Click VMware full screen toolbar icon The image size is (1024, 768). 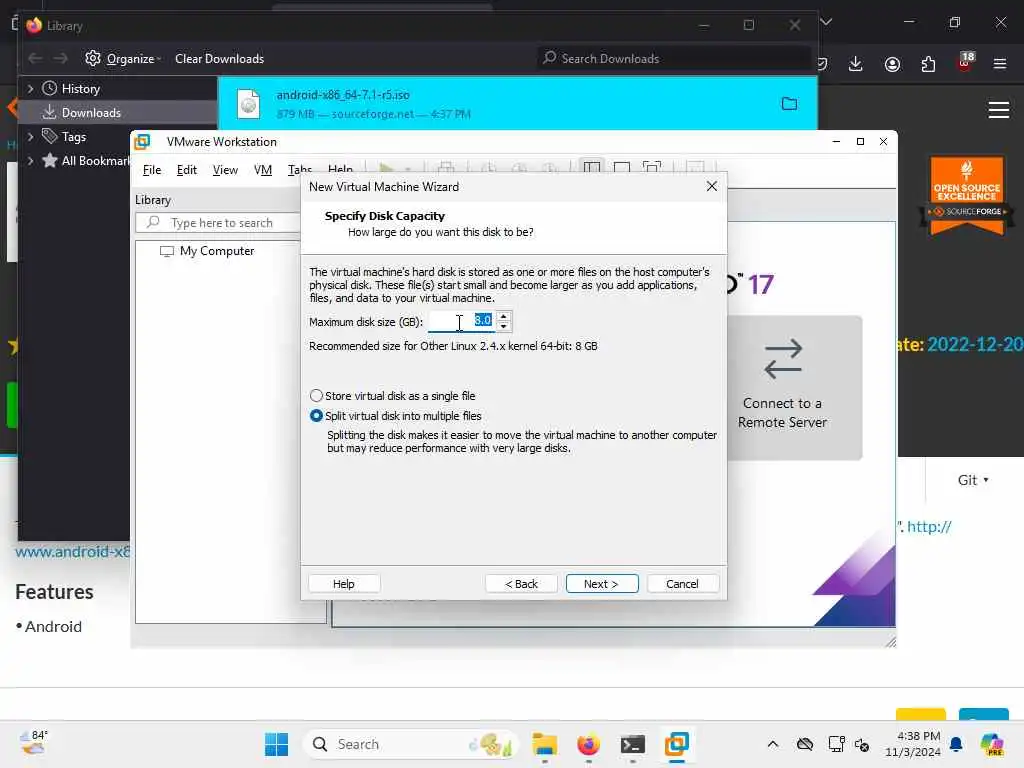tap(652, 168)
